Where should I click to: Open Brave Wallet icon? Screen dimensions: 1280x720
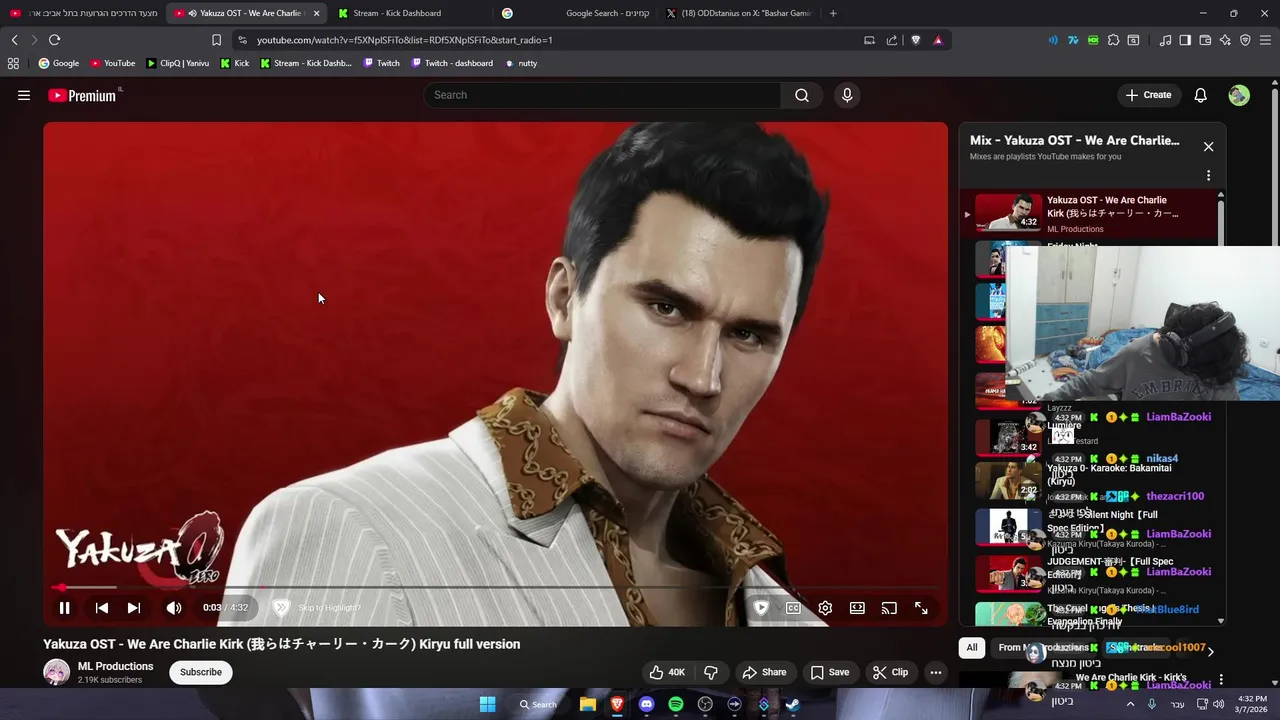[1205, 40]
